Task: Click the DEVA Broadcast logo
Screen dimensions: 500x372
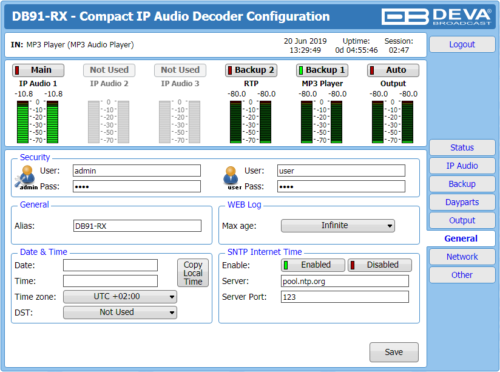Action: [x=436, y=16]
